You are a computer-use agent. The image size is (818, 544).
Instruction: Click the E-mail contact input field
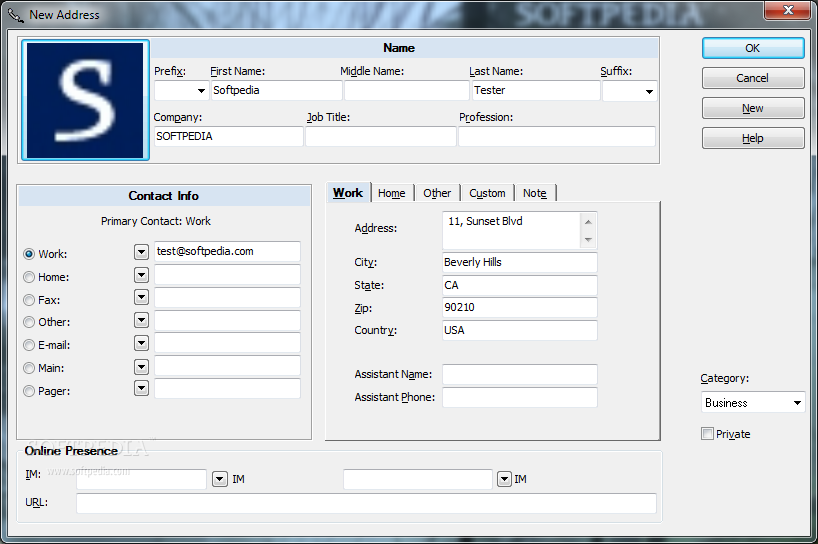click(227, 343)
